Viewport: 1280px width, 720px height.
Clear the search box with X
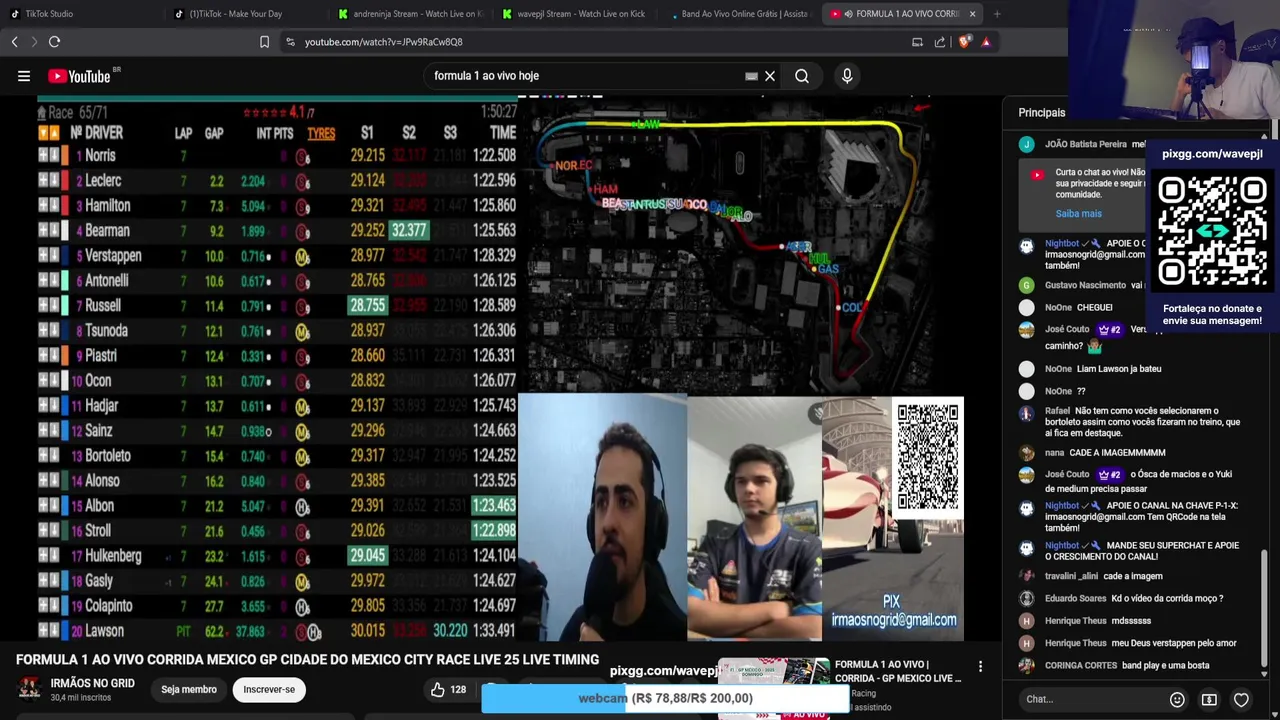(770, 76)
